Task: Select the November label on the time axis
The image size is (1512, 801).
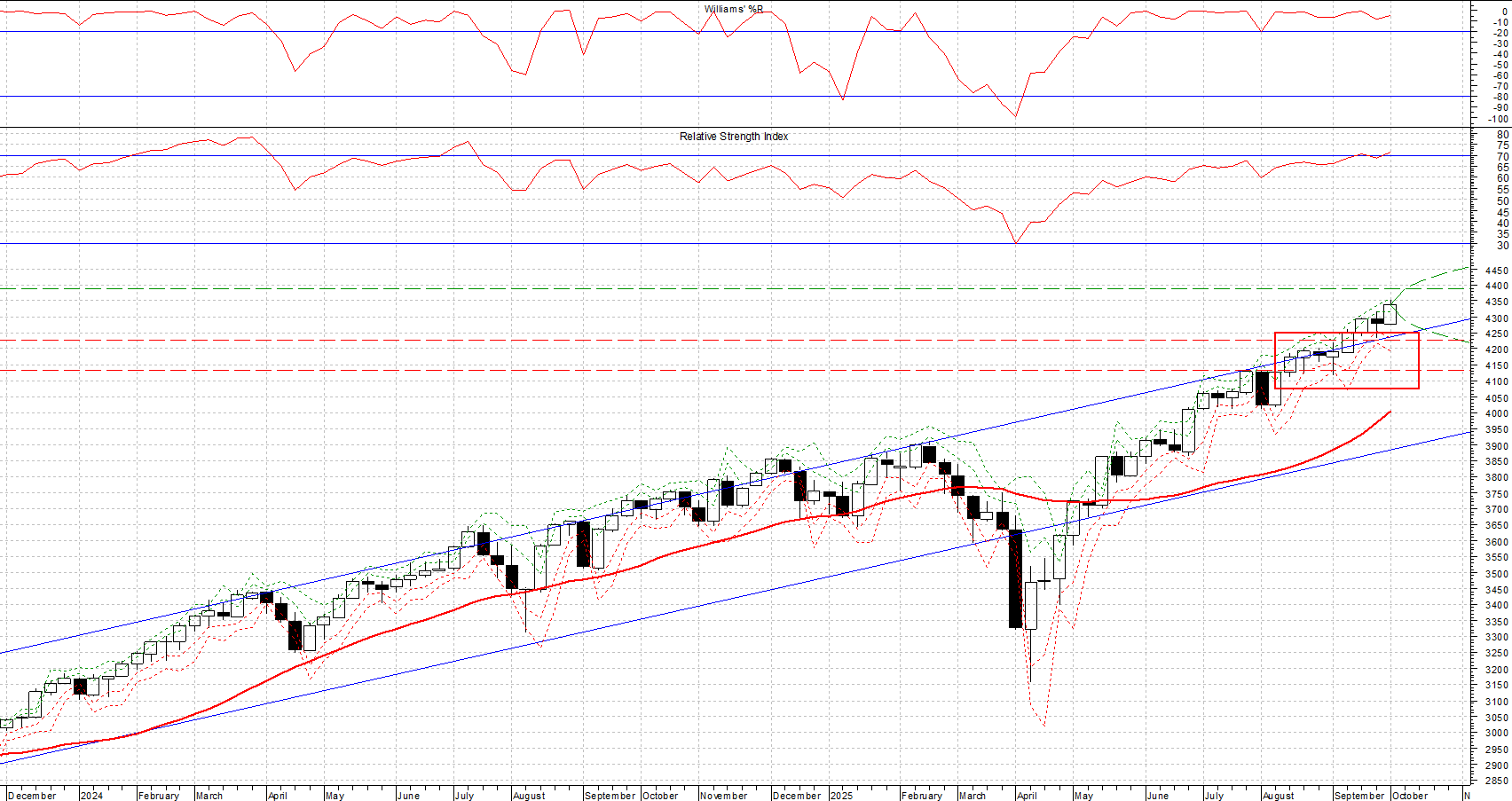Action: pyautogui.click(x=723, y=795)
